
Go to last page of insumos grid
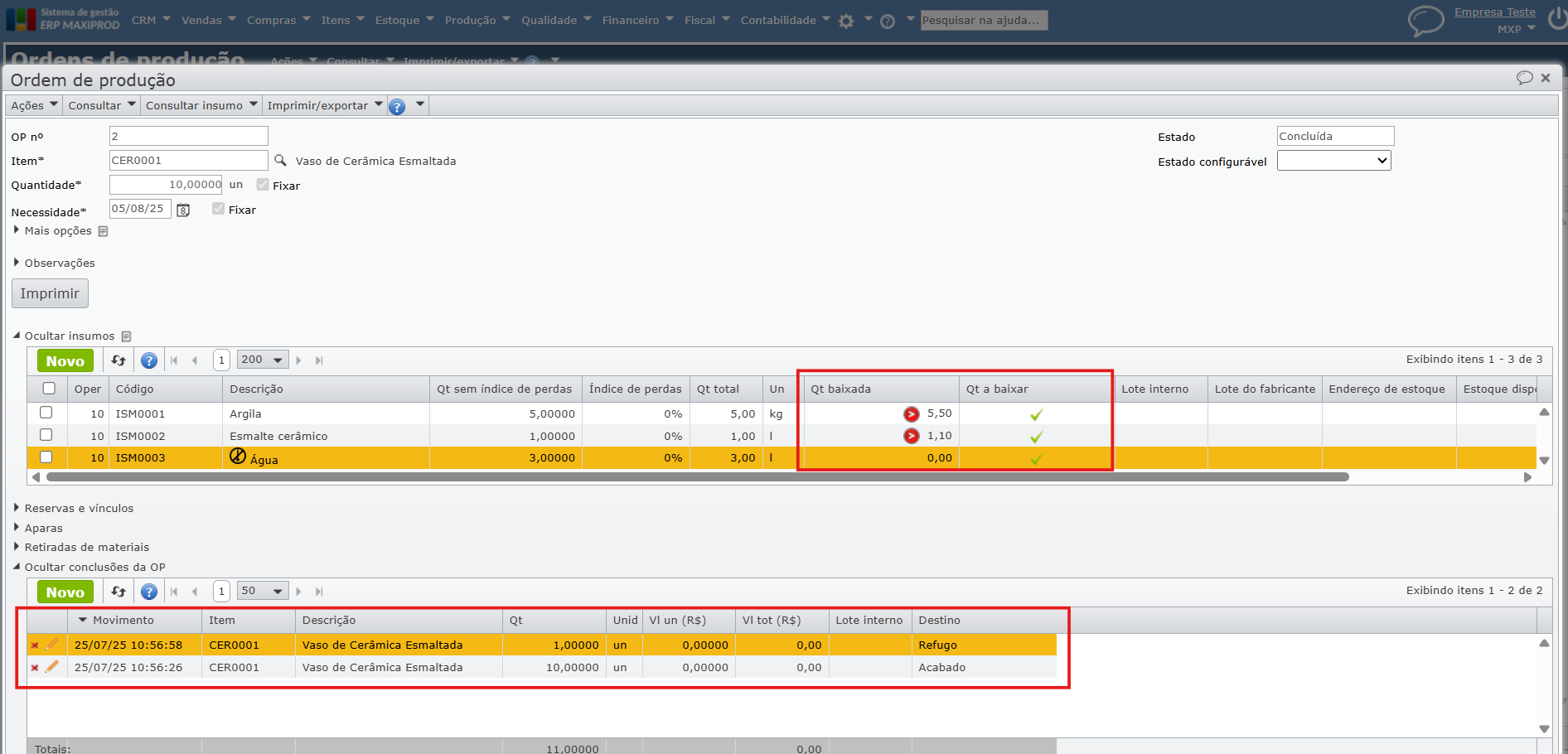tap(319, 360)
